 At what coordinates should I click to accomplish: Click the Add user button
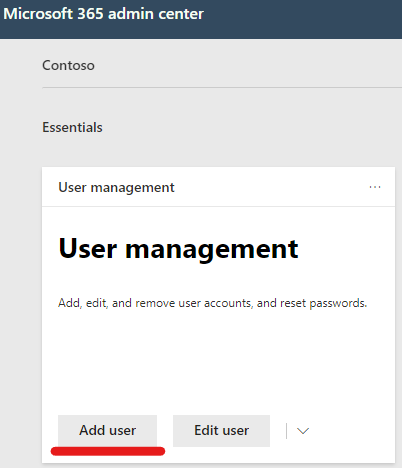pos(107,430)
